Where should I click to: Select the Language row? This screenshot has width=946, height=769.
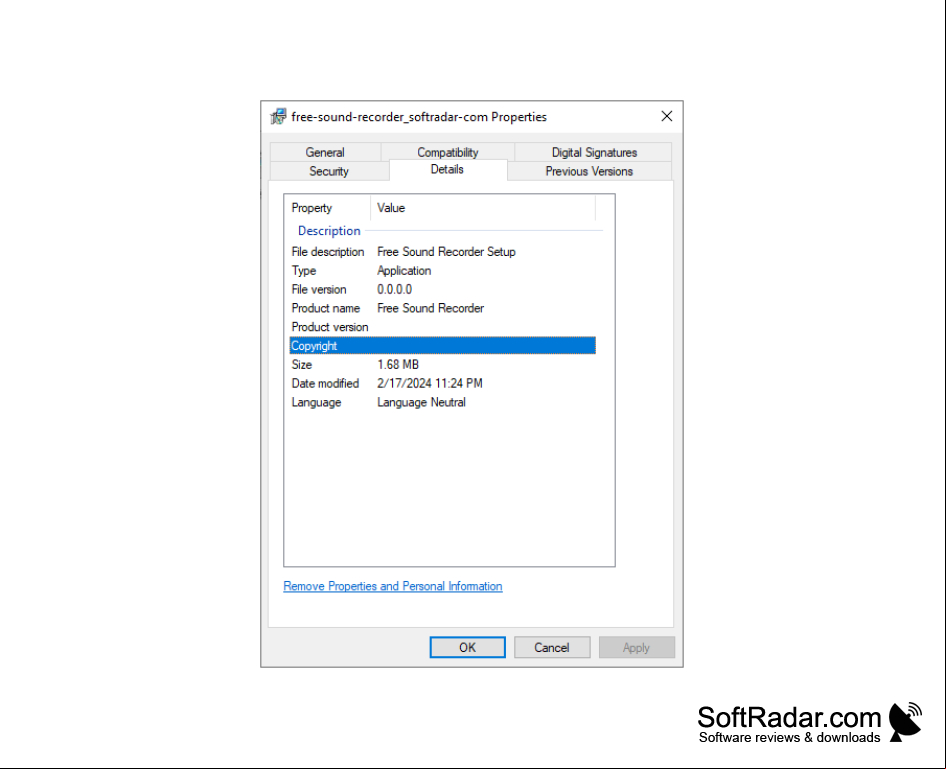(442, 402)
